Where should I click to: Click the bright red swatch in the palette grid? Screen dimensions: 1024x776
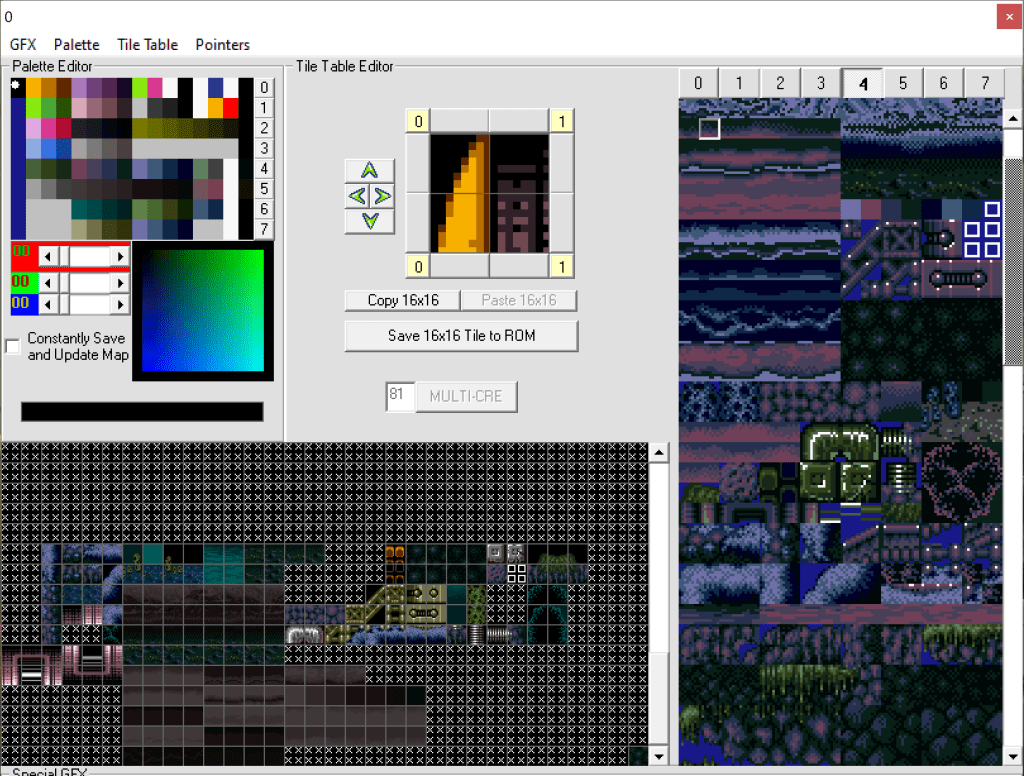231,108
